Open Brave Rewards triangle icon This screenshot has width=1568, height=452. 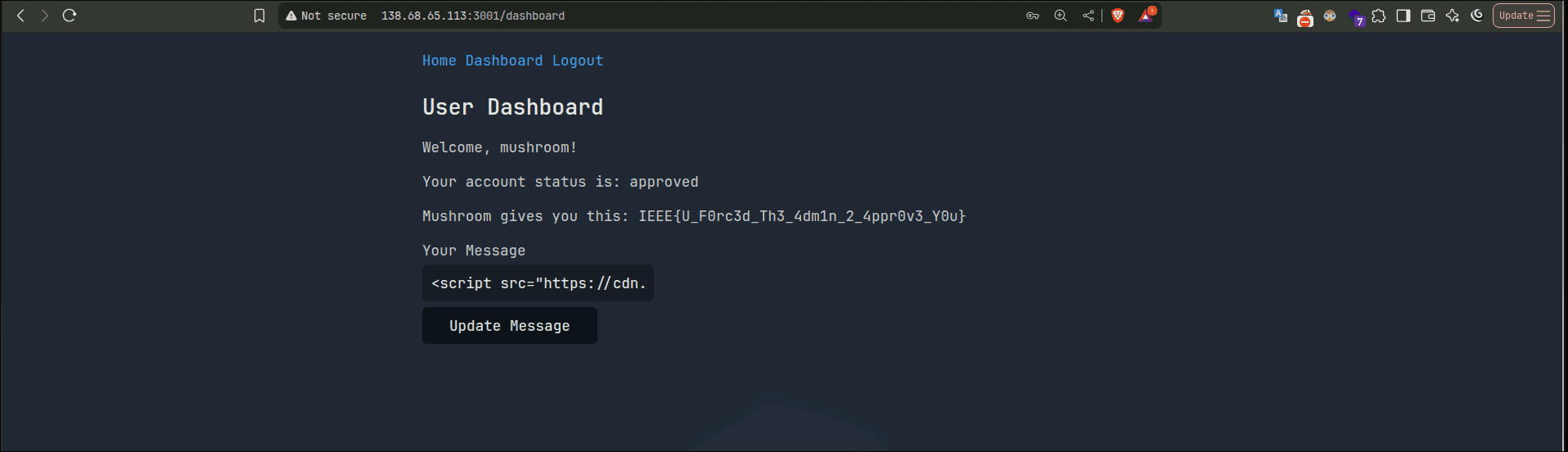click(x=1146, y=16)
